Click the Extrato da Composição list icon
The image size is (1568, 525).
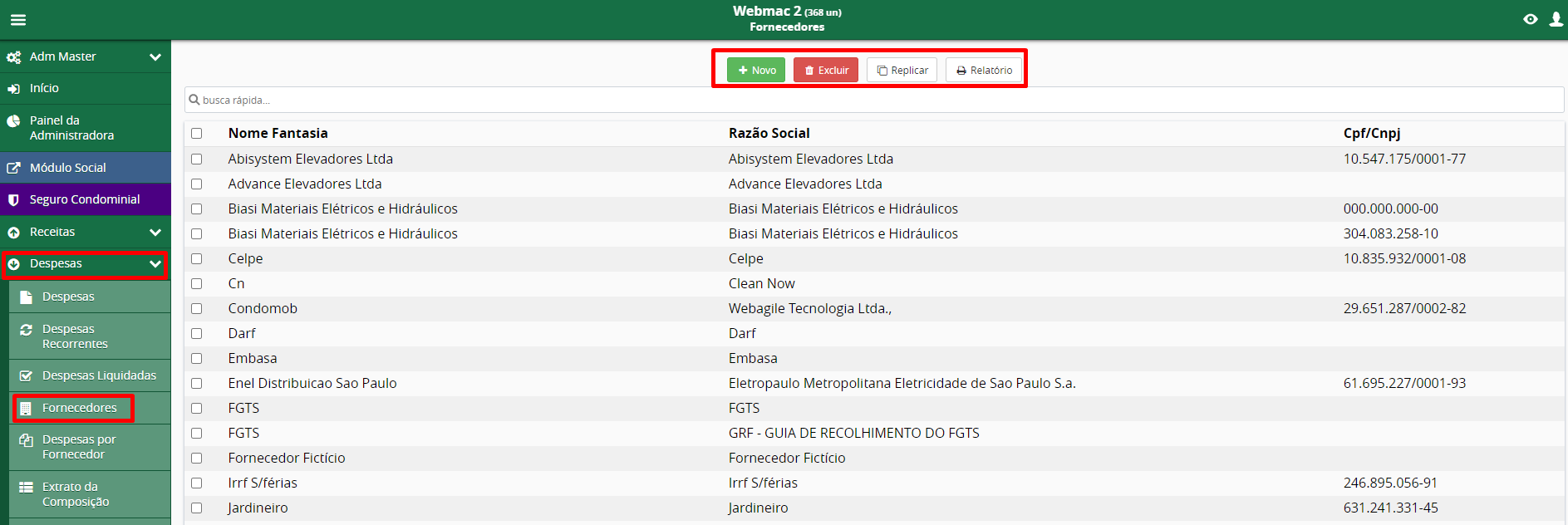tap(26, 488)
